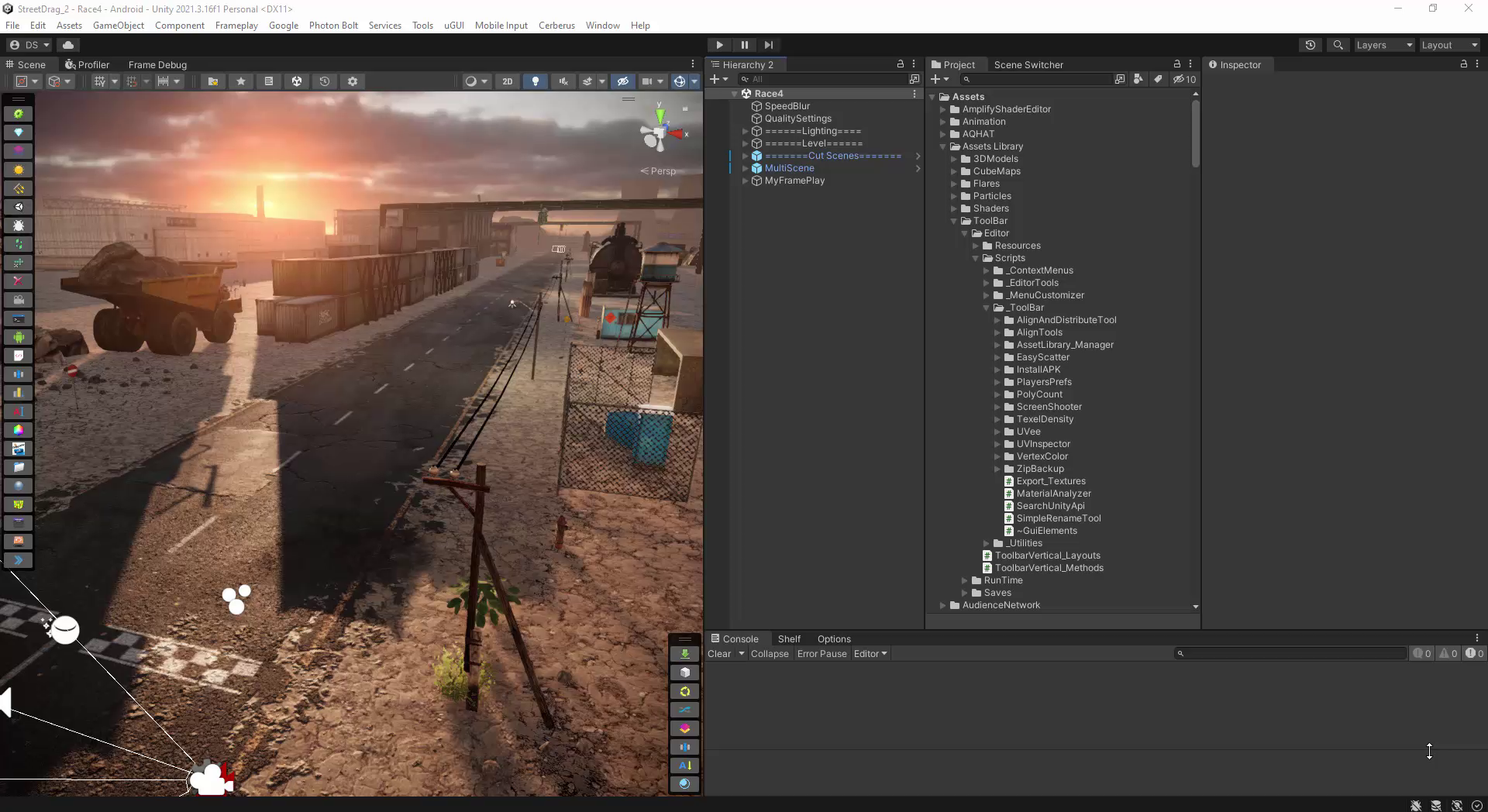This screenshot has height=812, width=1488.
Task: Open the scene camera settings dropdown arrow
Action: [x=660, y=81]
